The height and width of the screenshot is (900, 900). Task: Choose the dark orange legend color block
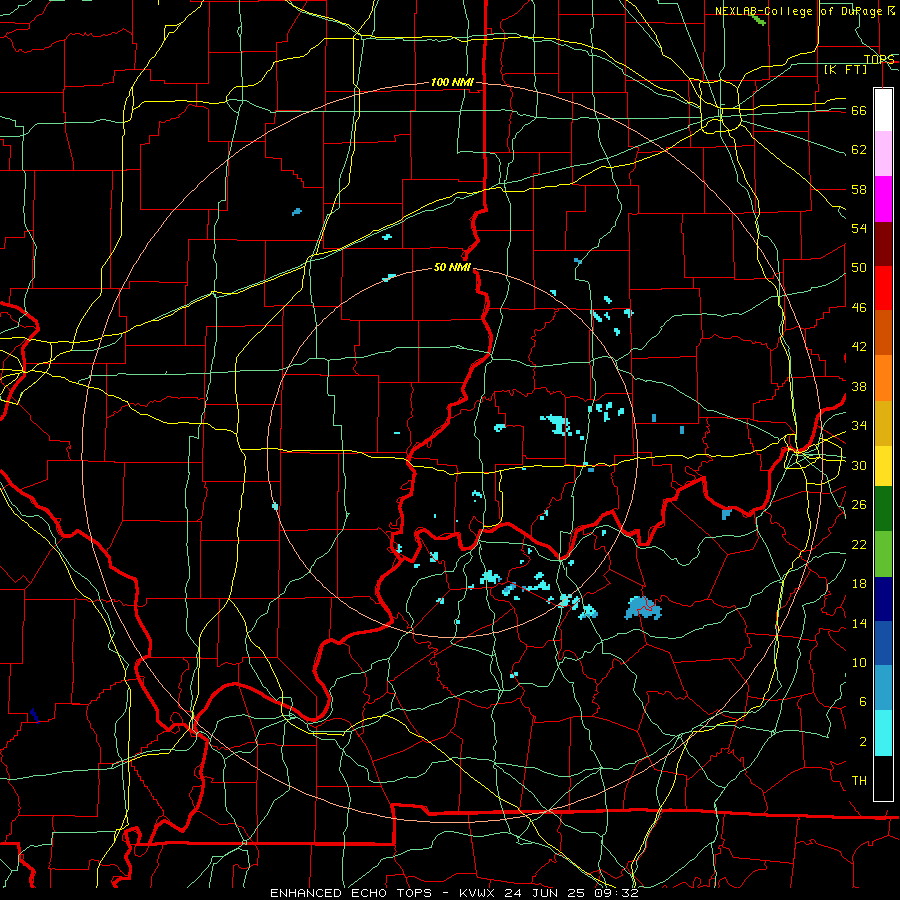883,332
